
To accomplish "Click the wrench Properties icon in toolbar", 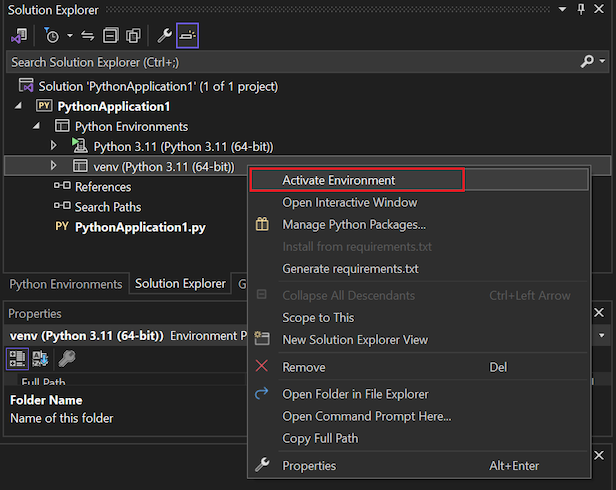I will [x=165, y=36].
